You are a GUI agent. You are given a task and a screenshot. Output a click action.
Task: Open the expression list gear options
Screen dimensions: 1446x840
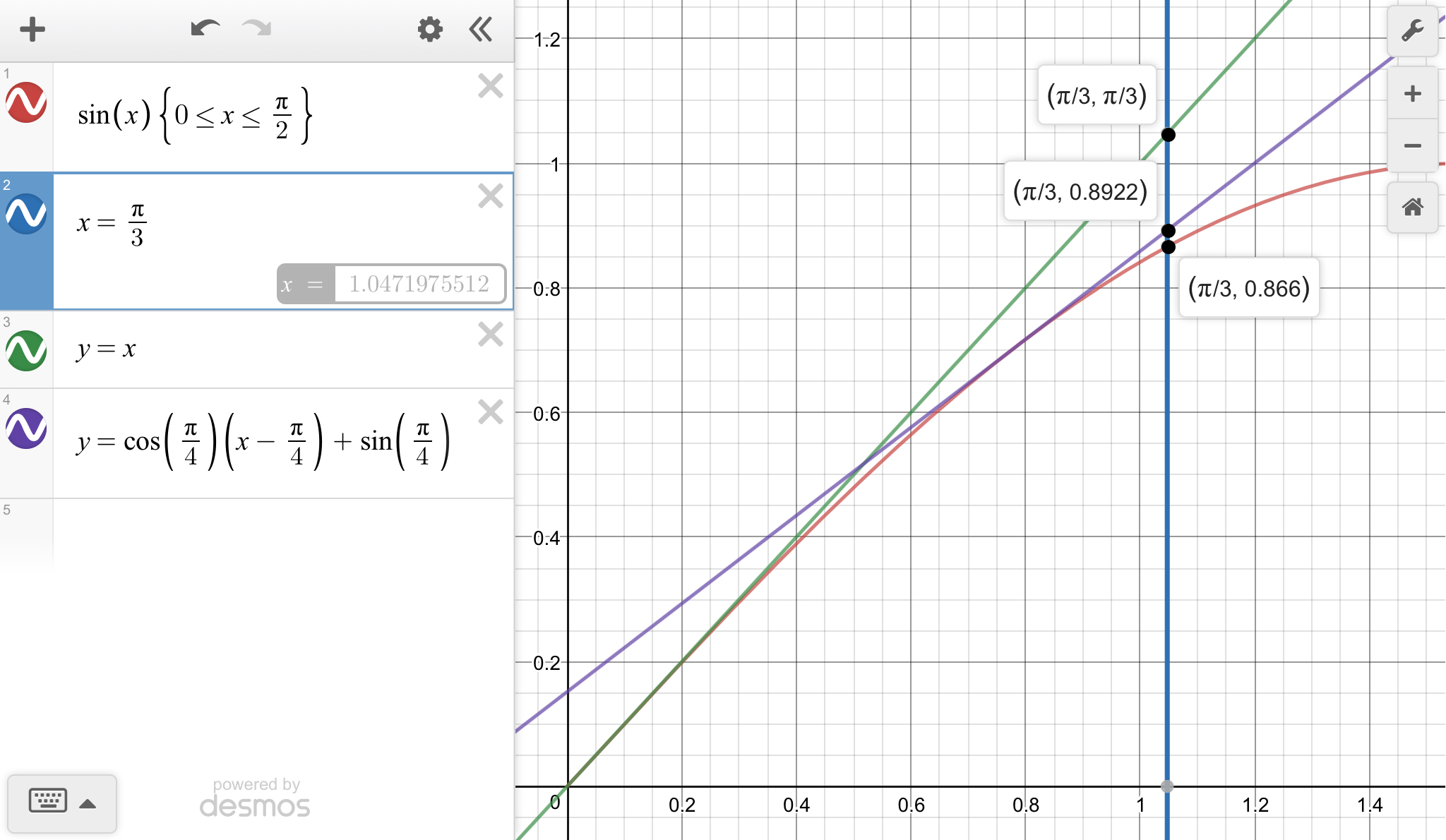[x=429, y=30]
